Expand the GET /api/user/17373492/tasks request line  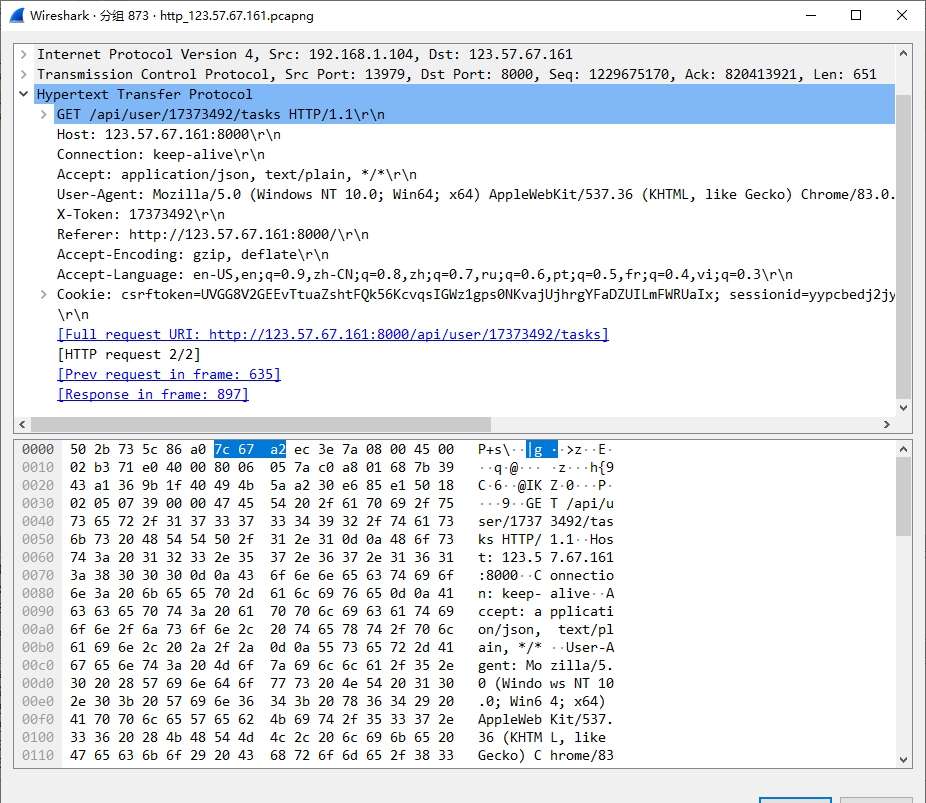(43, 115)
